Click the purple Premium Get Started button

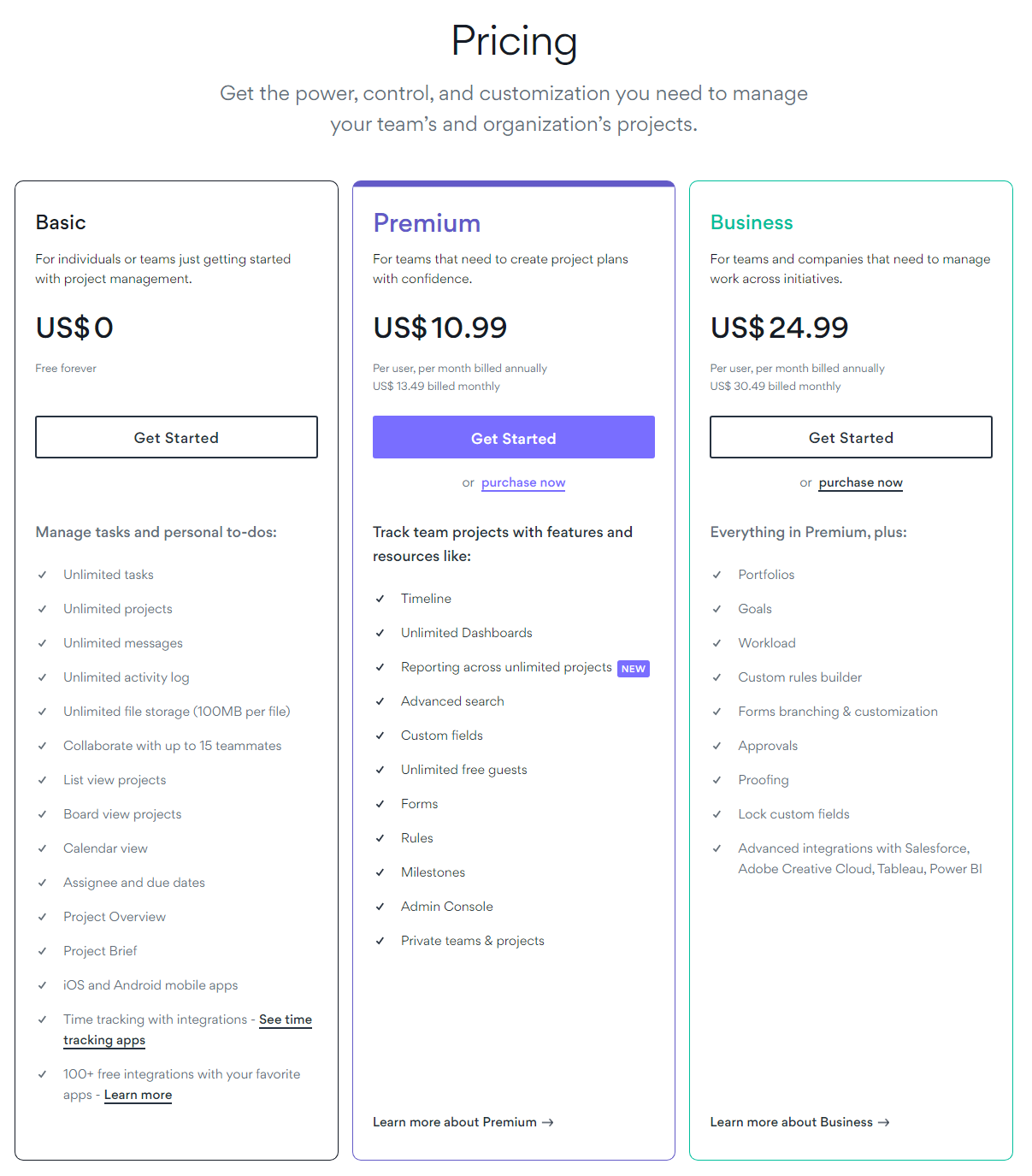click(514, 437)
